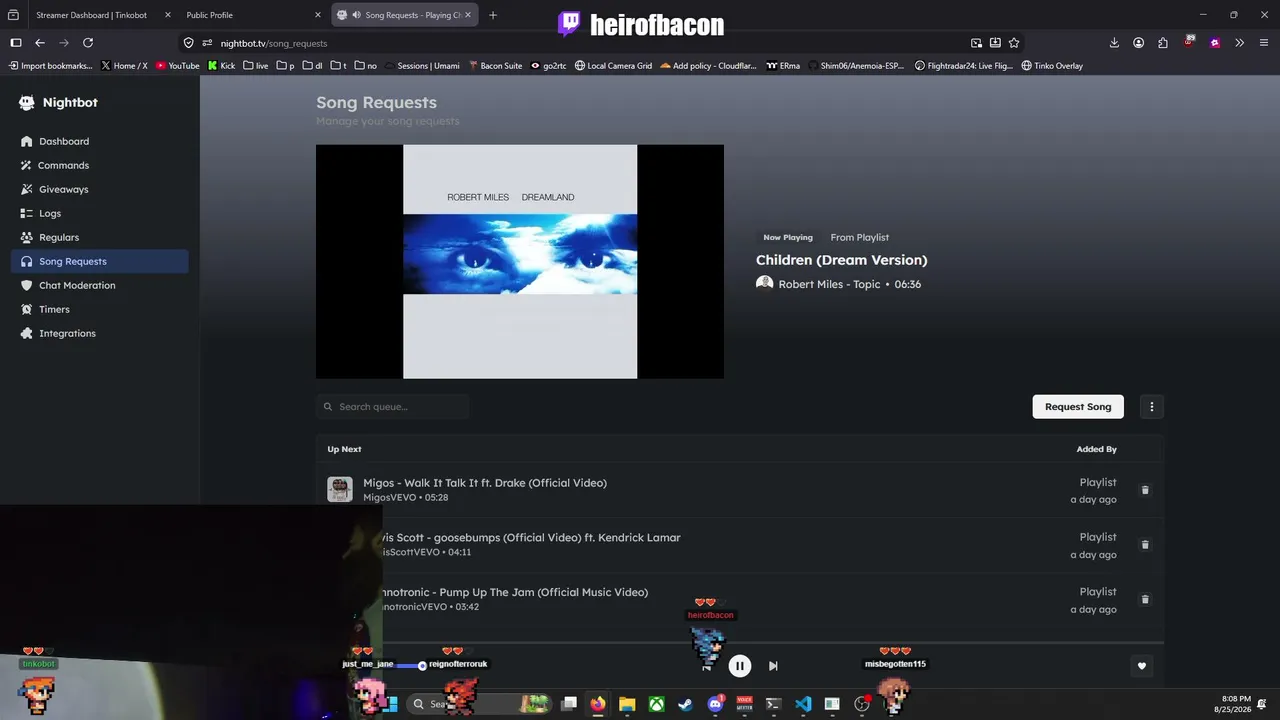Click the Request Song button
Image resolution: width=1280 pixels, height=720 pixels.
1078,407
